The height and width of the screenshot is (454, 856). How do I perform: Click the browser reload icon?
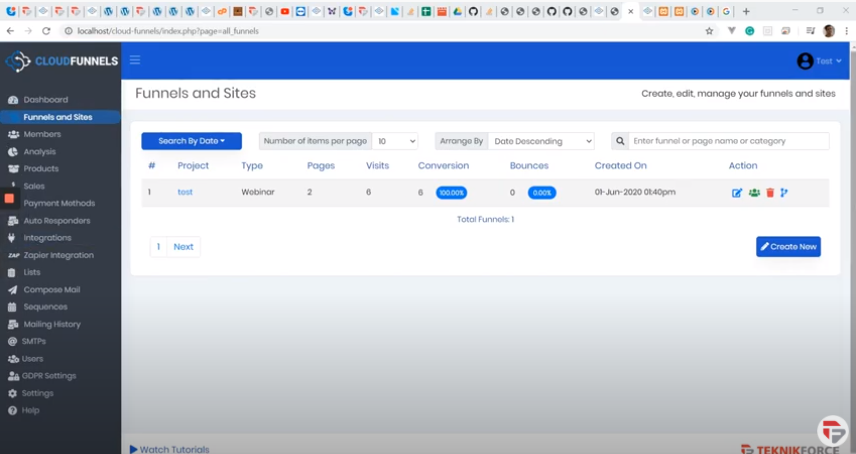tap(46, 31)
